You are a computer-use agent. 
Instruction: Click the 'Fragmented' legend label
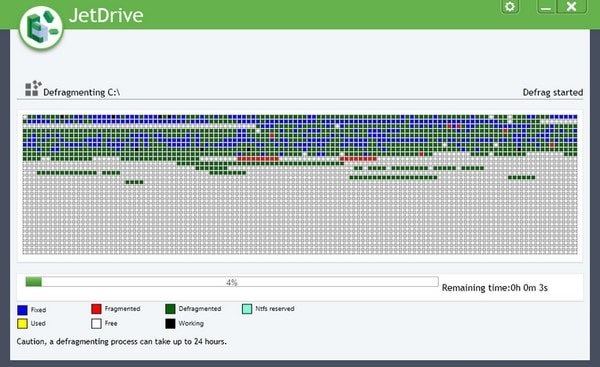pyautogui.click(x=122, y=309)
